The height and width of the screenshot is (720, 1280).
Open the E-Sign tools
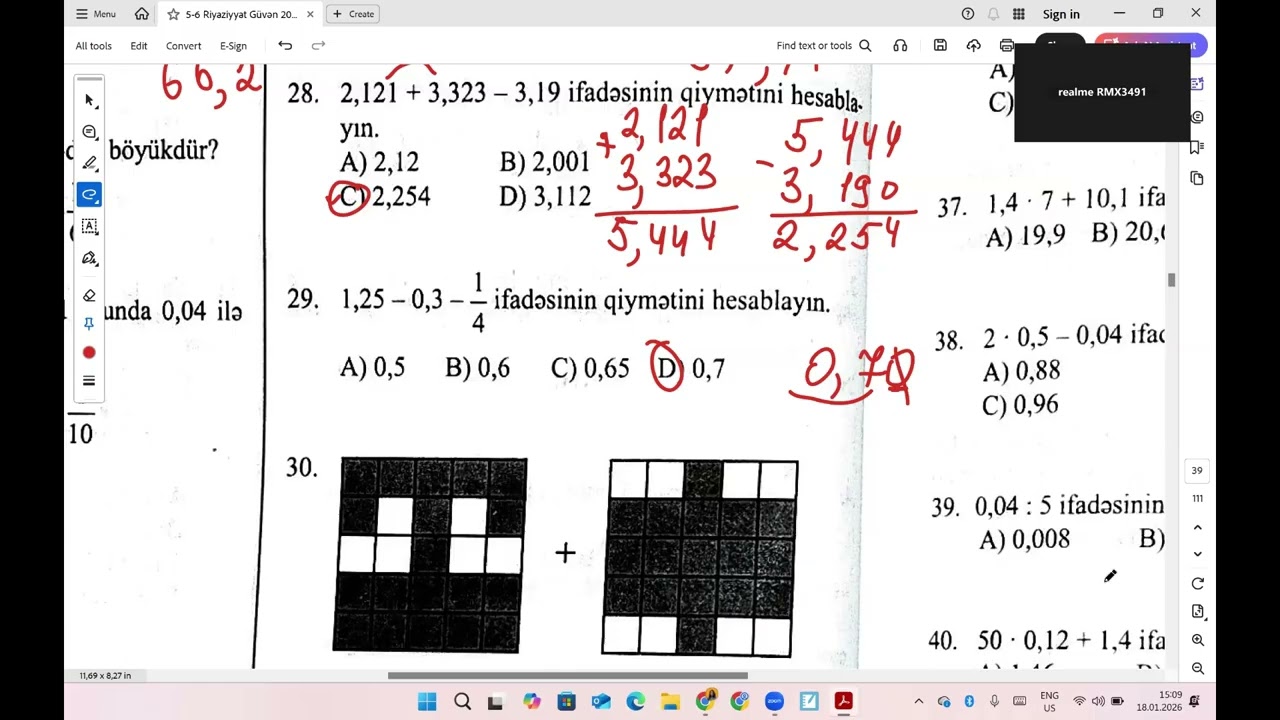[233, 46]
